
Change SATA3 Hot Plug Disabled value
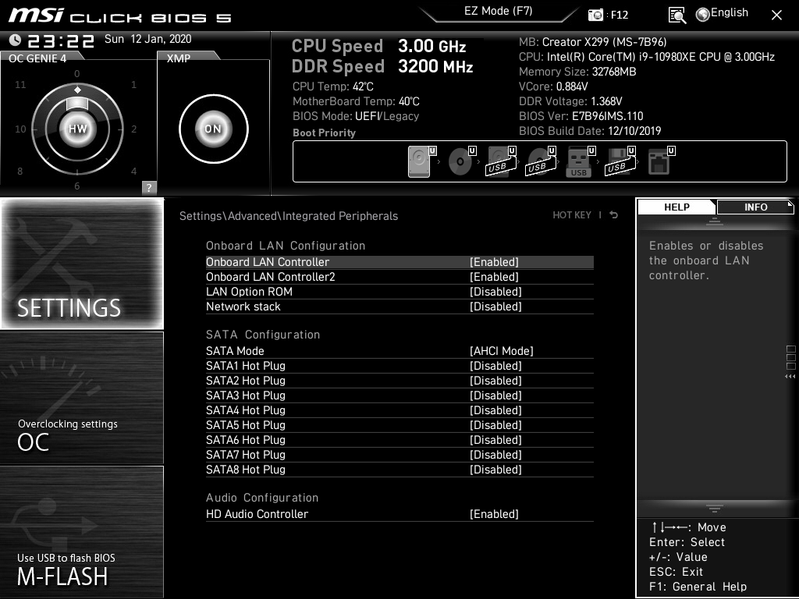click(x=495, y=395)
